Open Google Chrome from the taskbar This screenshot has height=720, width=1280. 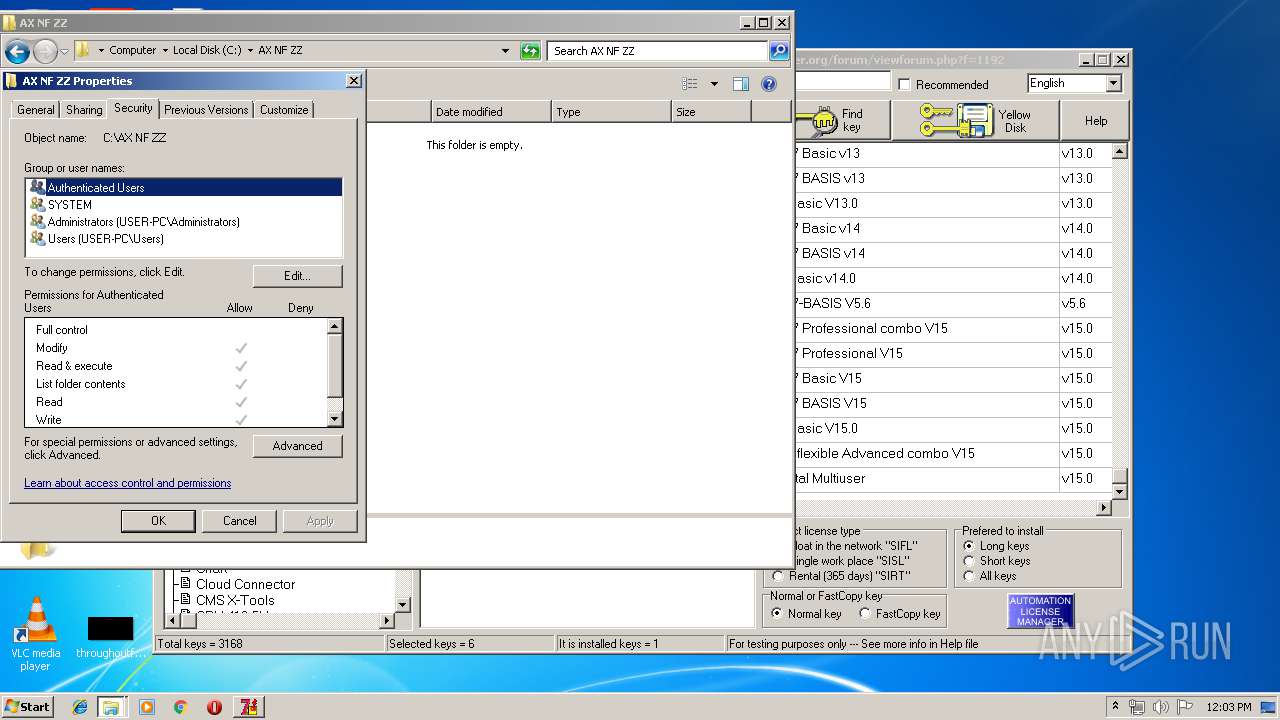point(180,707)
